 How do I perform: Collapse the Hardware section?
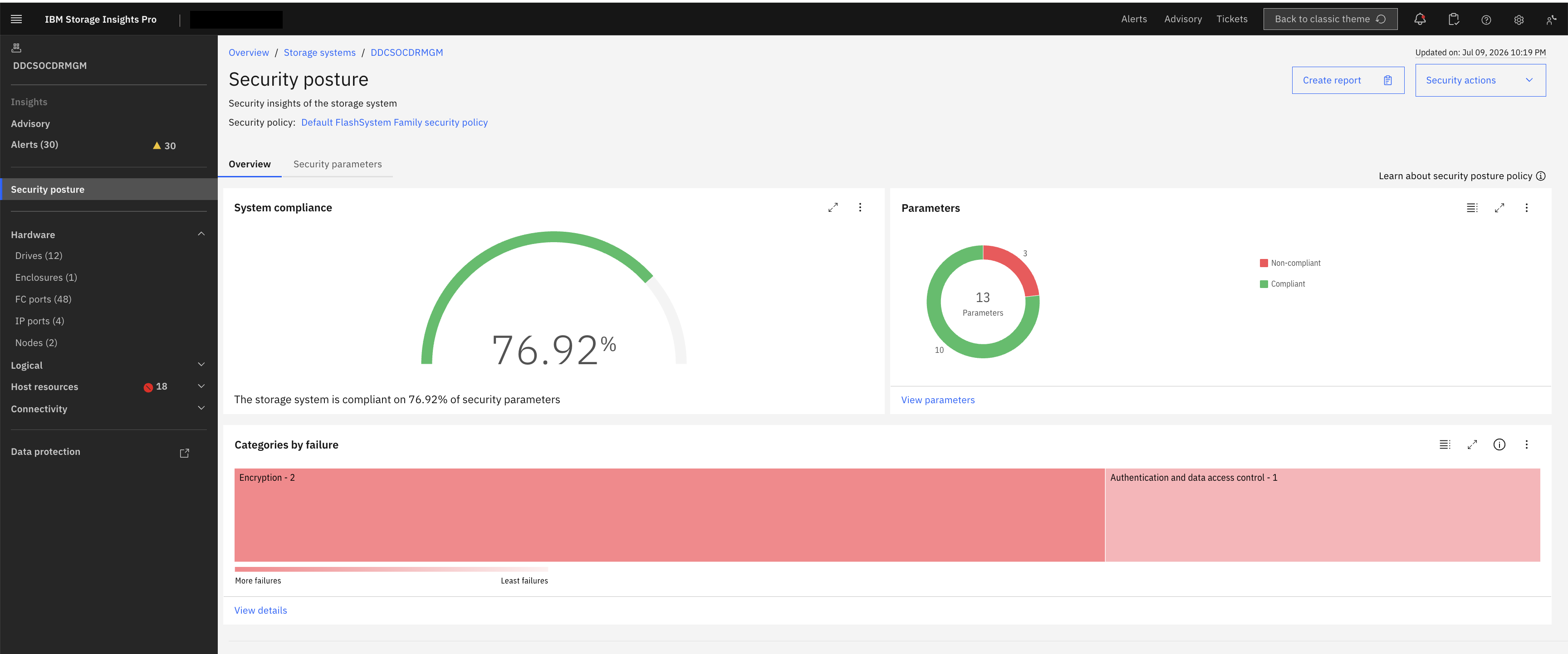coord(201,234)
